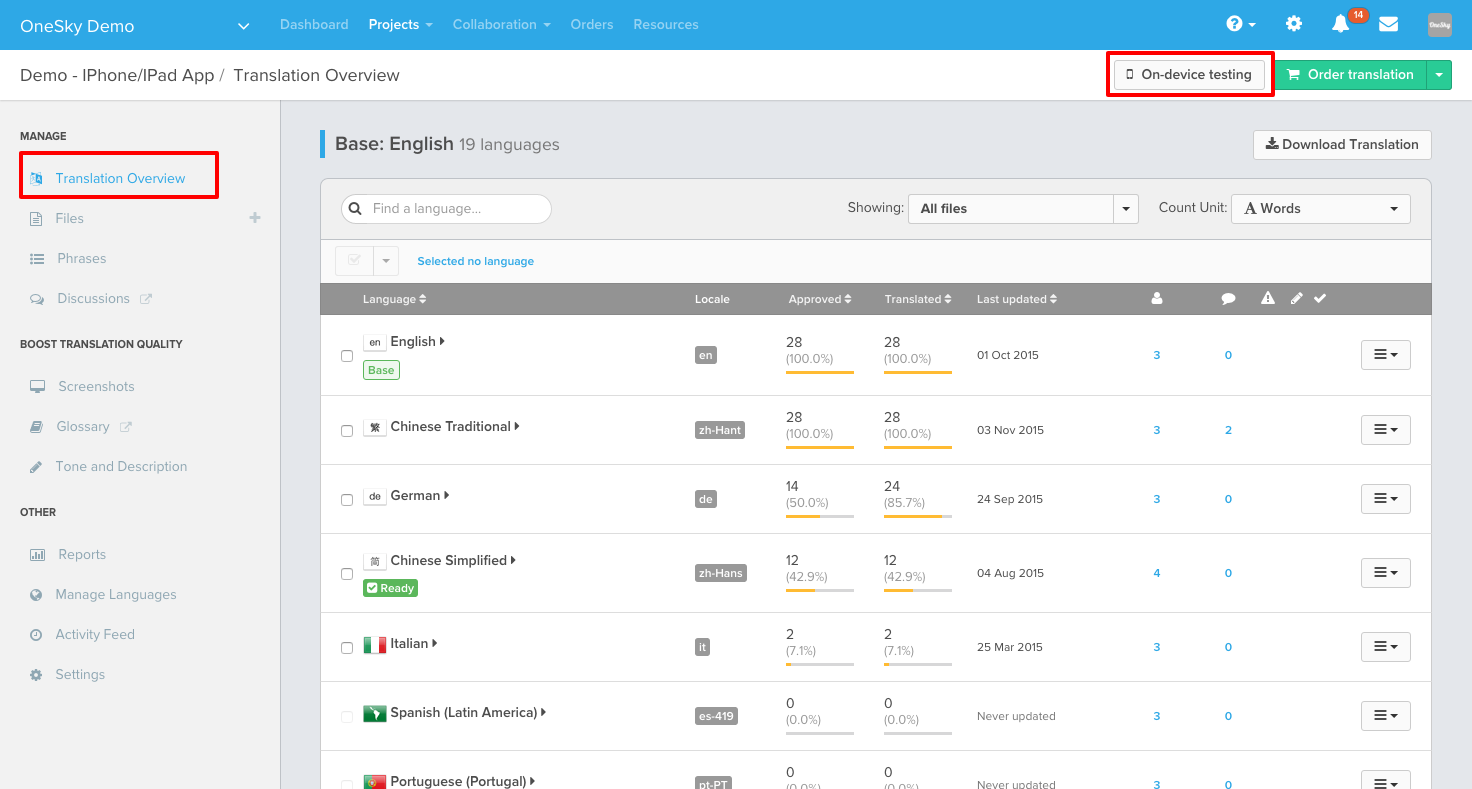The image size is (1472, 789).
Task: Click the Italian flag icon
Action: click(374, 645)
